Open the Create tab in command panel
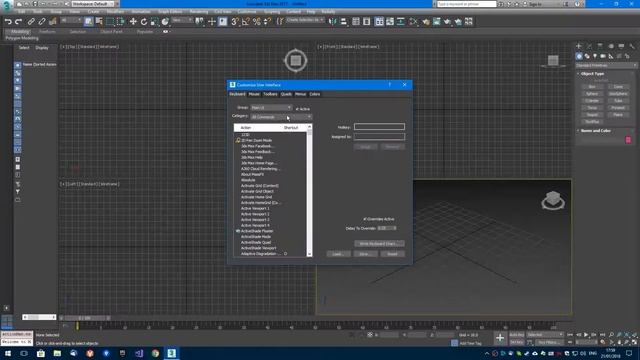The width and height of the screenshot is (640, 360). click(579, 46)
